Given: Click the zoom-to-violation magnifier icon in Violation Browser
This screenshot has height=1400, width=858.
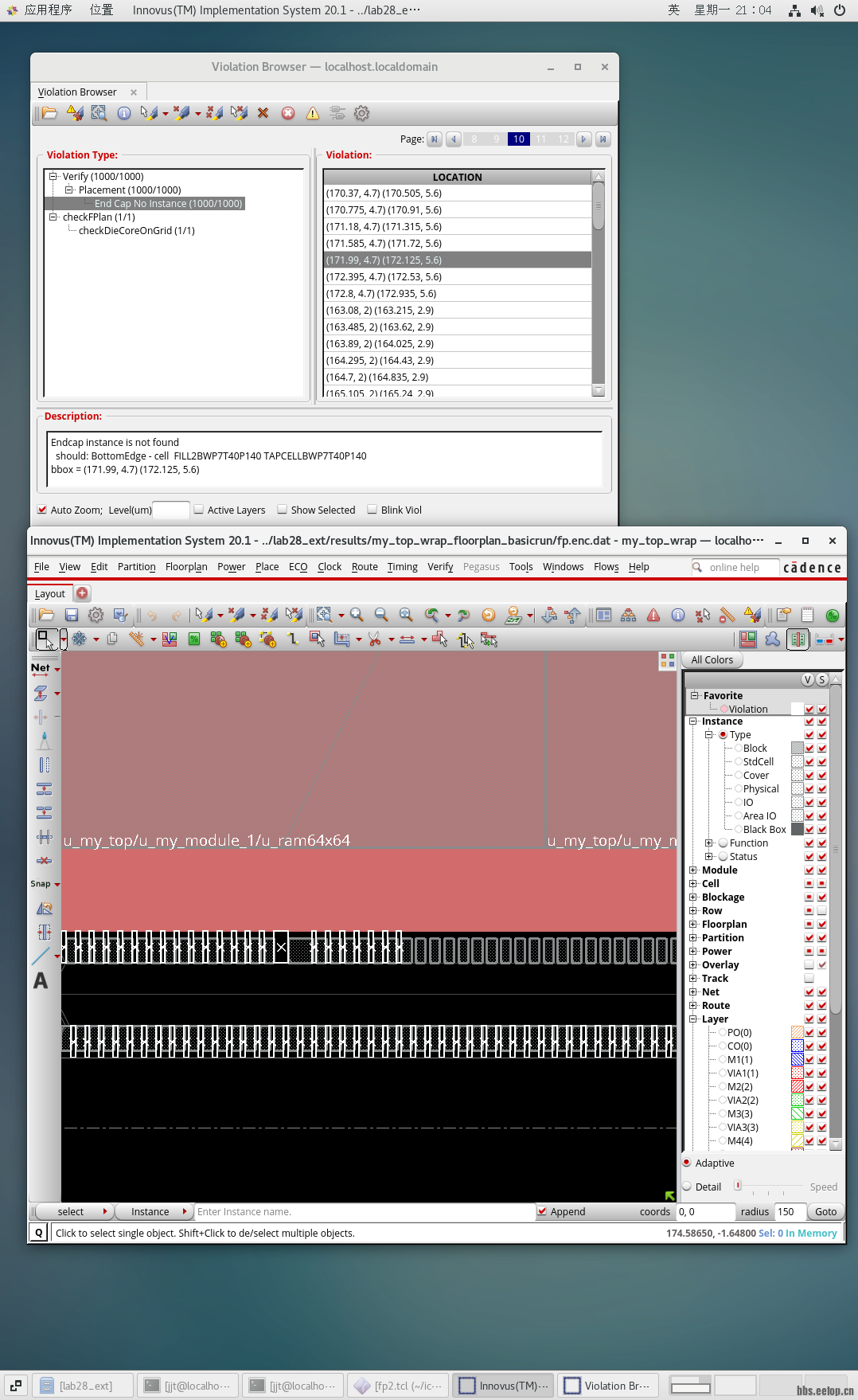Looking at the screenshot, I should pos(99,113).
